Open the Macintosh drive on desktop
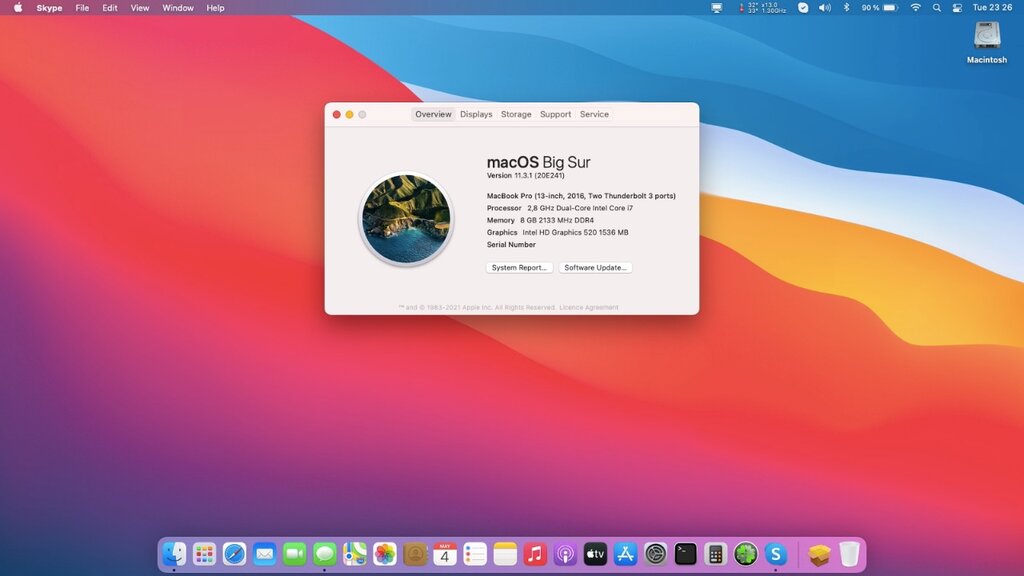Screen dimensions: 1024x576 987,36
